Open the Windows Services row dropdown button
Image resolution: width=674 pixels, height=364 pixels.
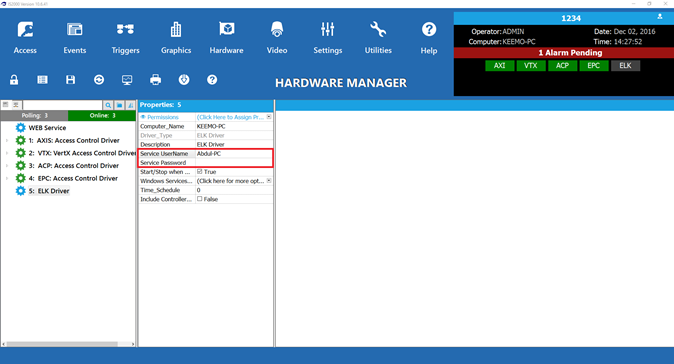coord(269,181)
